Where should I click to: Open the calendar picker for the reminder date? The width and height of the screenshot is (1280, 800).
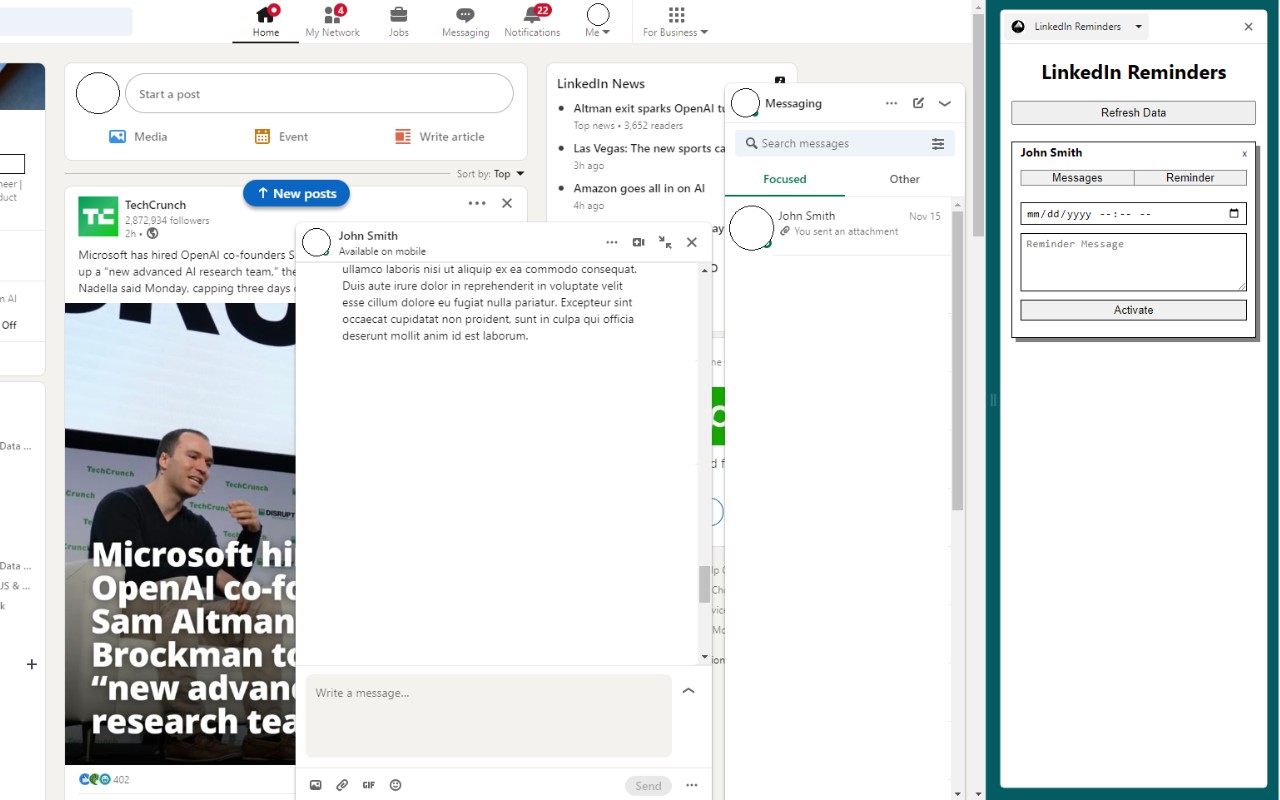tap(1234, 213)
